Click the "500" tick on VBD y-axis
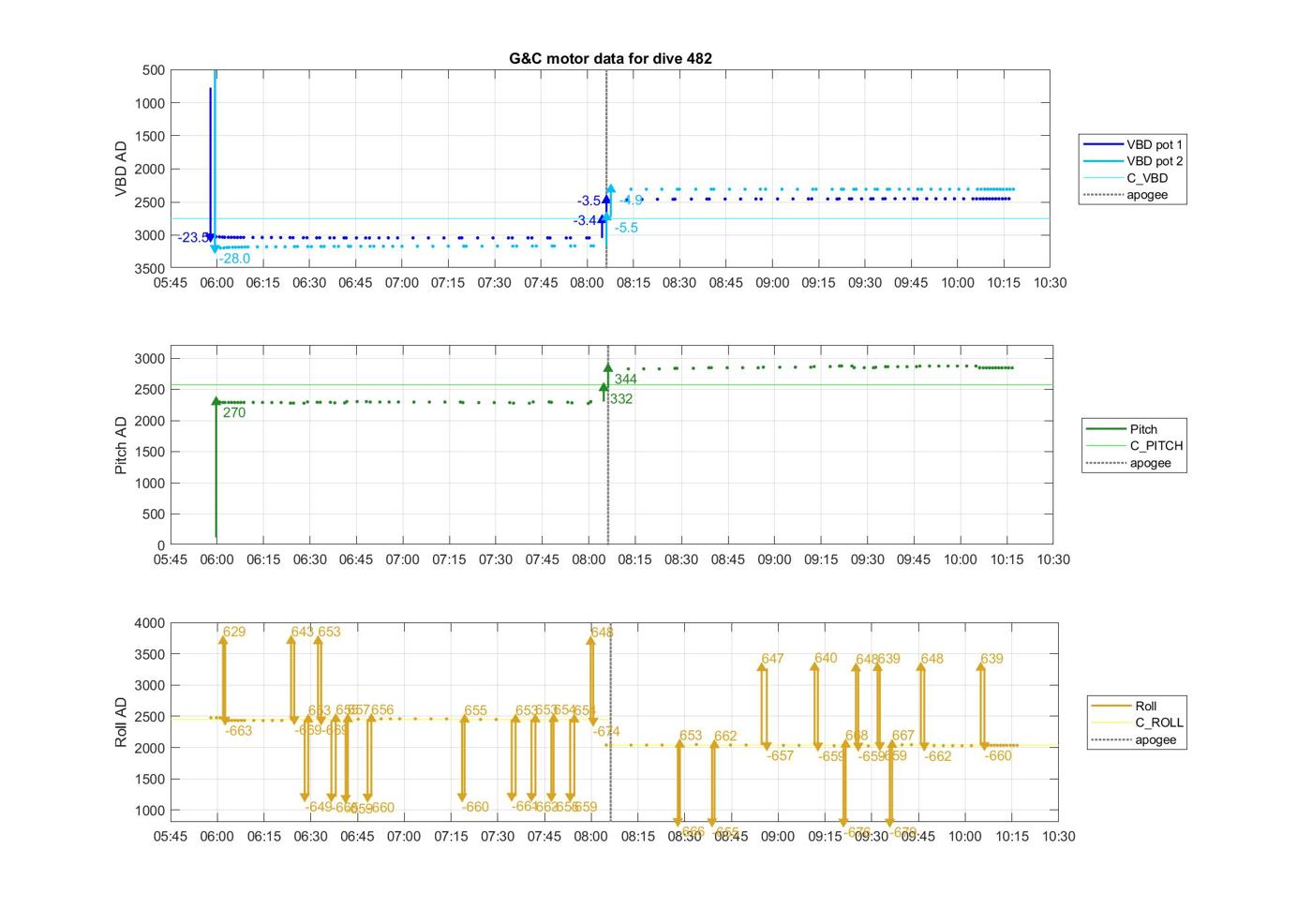This screenshot has width=1312, height=924. 154,70
